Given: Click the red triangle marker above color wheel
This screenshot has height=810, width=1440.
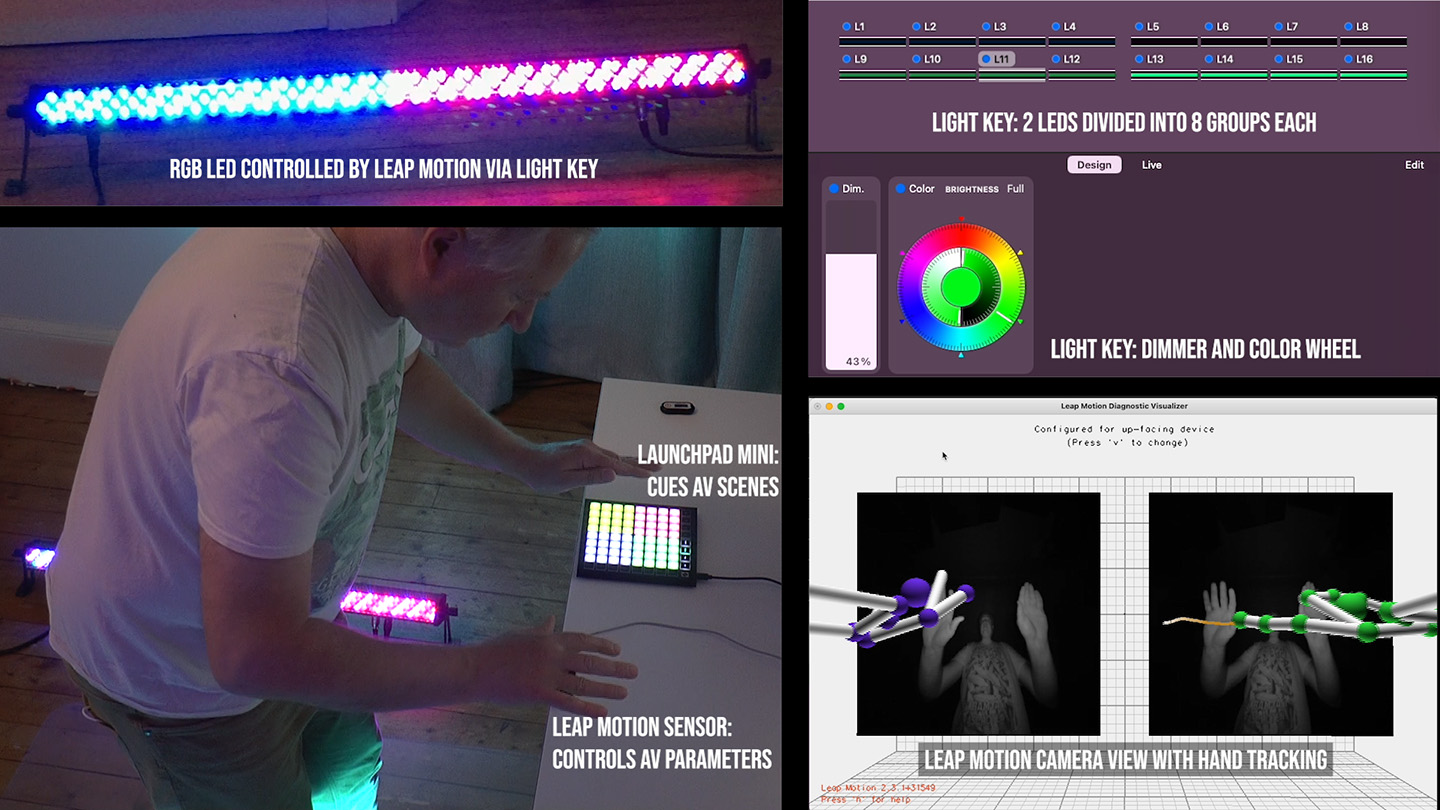Looking at the screenshot, I should 961,218.
